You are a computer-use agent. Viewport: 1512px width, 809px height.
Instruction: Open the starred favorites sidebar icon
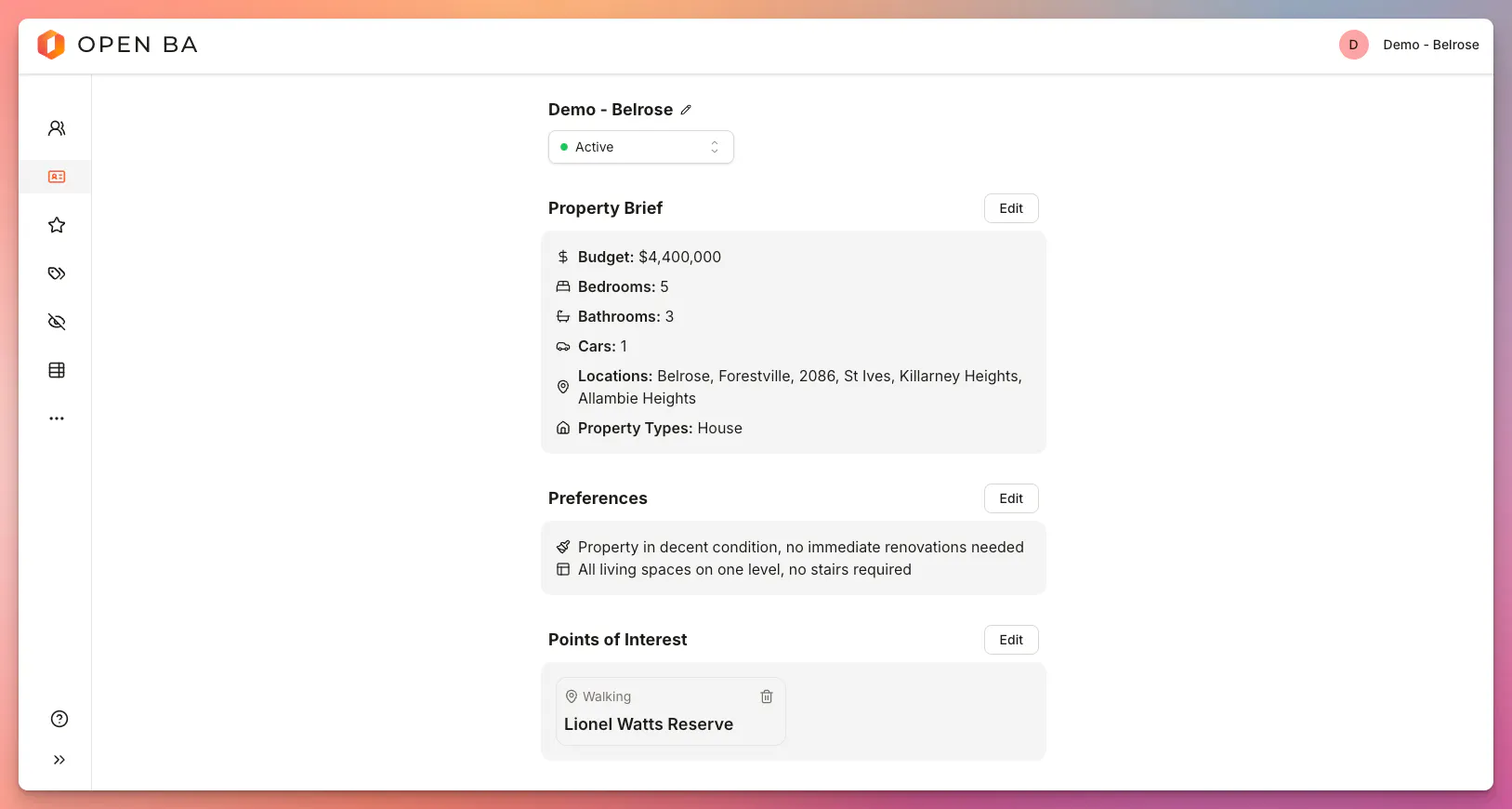tap(57, 225)
